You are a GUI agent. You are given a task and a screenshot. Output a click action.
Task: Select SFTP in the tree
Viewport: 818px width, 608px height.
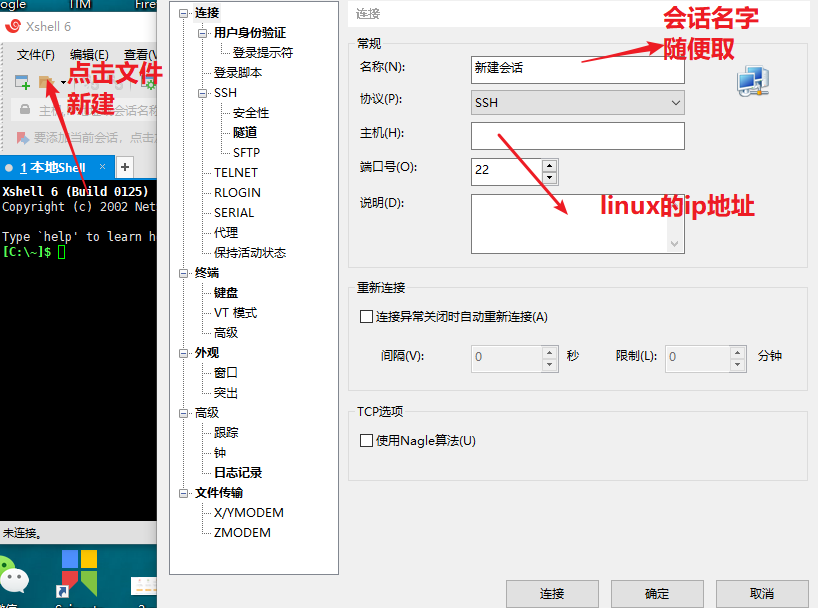tap(246, 152)
